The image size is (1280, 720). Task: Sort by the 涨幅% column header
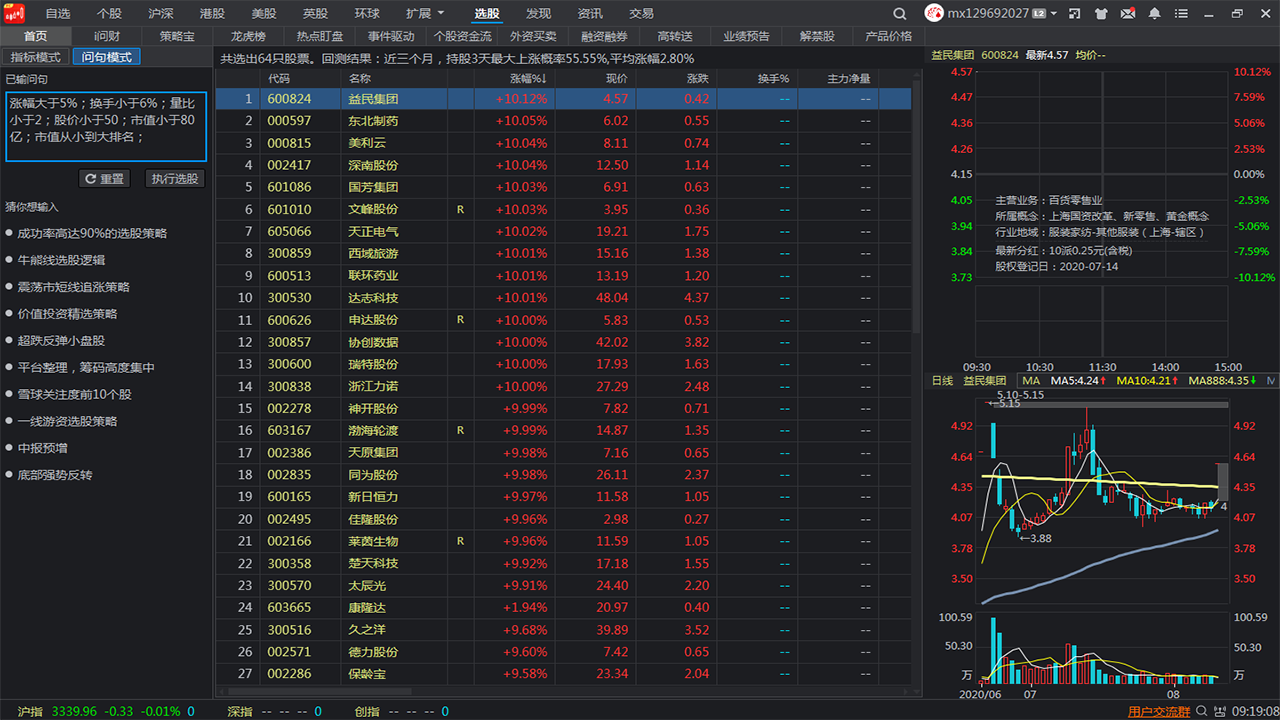coord(528,78)
